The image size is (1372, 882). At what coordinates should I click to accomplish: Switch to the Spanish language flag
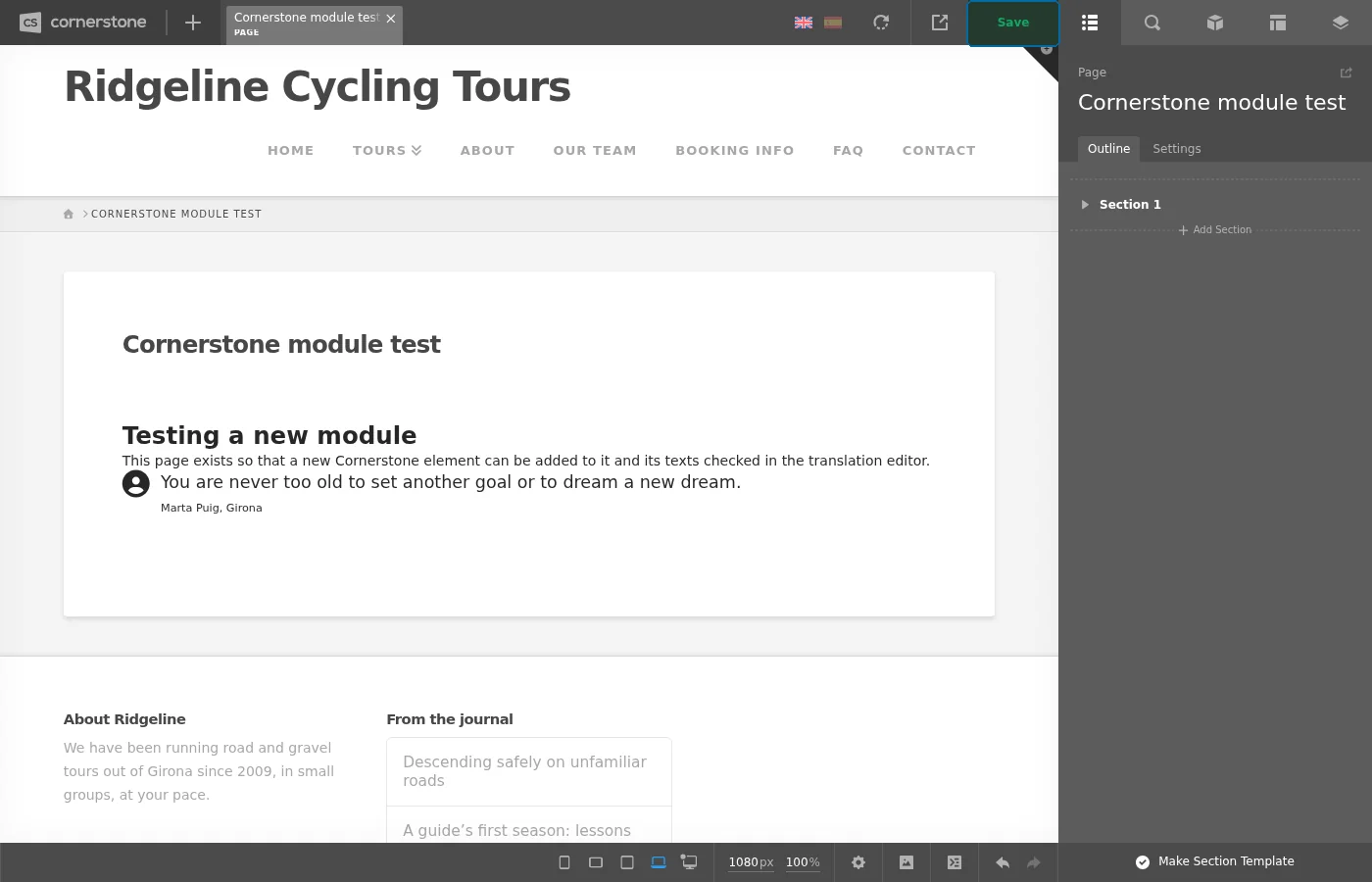833,23
